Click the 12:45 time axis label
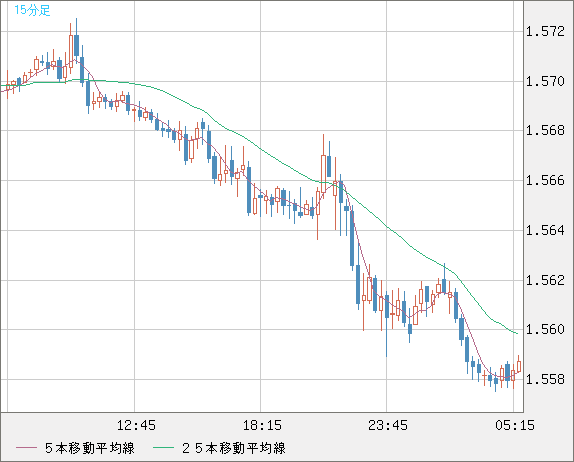574x462 pixels. coord(136,425)
